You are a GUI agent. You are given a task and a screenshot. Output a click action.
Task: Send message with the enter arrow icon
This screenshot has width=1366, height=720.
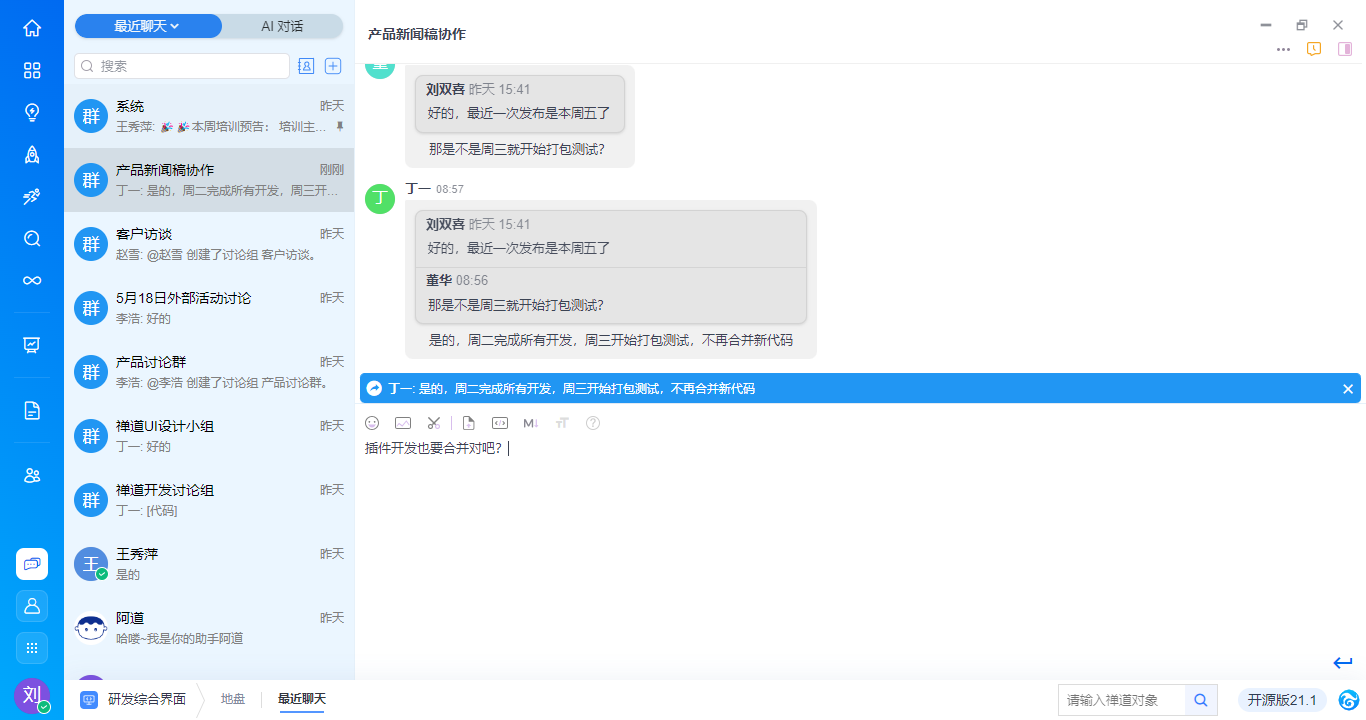point(1343,663)
